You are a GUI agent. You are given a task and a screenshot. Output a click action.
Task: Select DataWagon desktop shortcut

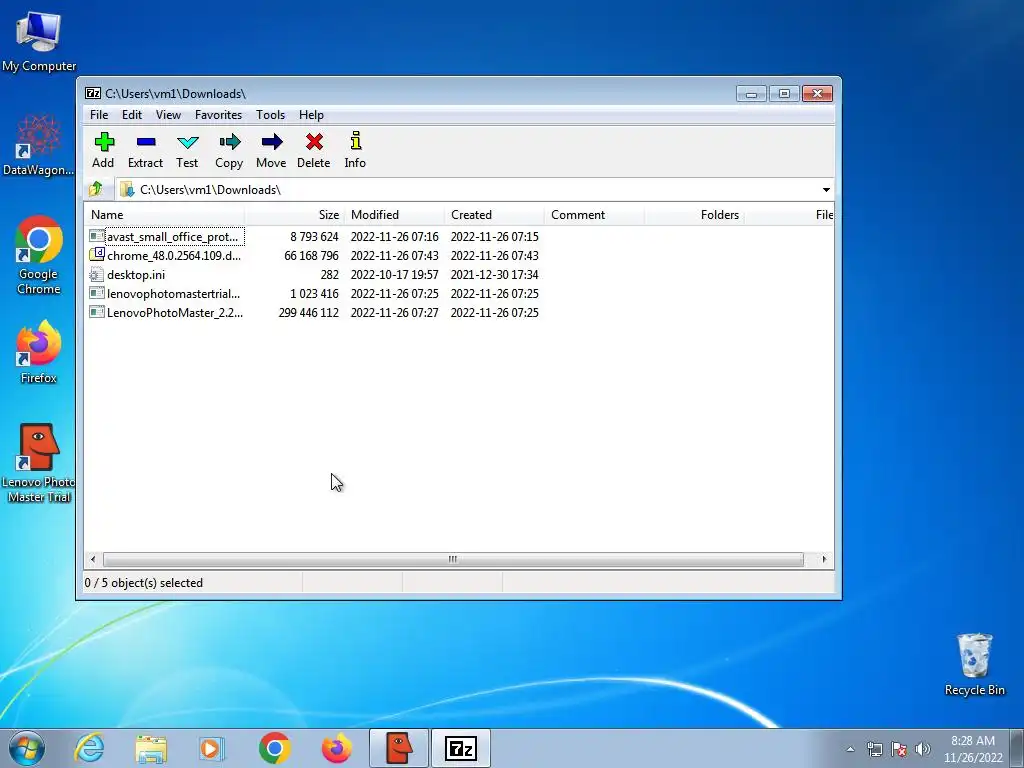click(39, 145)
